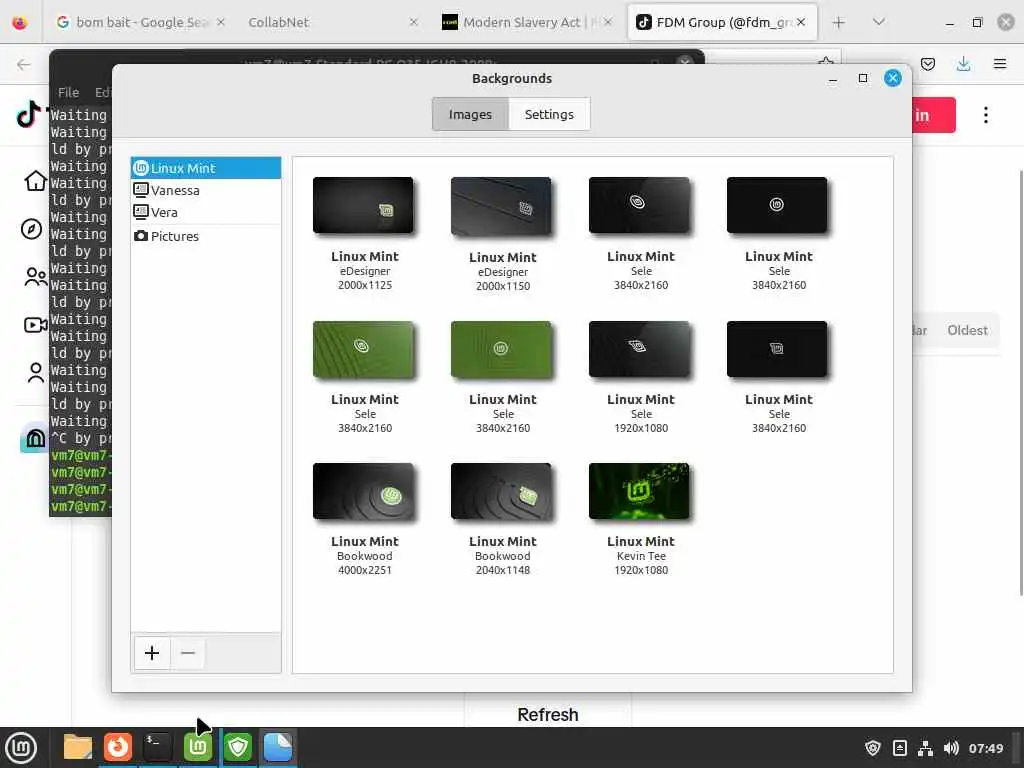Click the 'Kevin Tee' author label
This screenshot has width=1024, height=768.
point(641,556)
